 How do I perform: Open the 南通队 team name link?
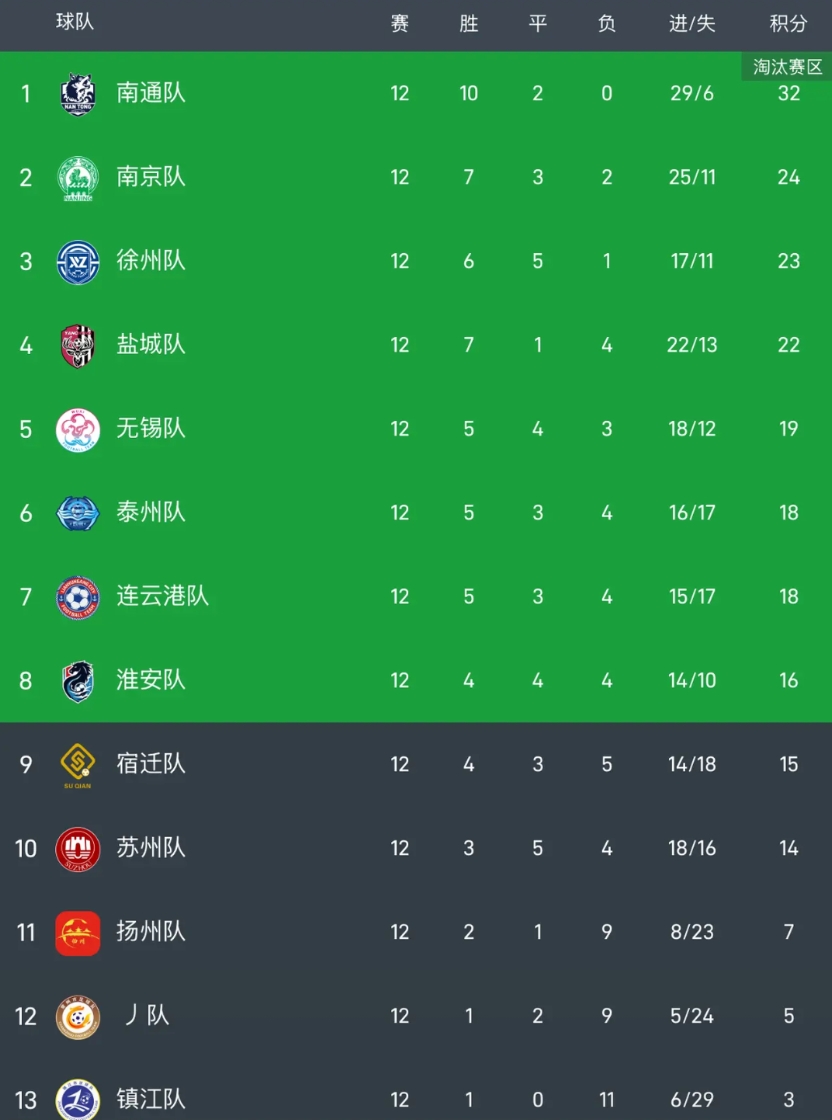[x=151, y=93]
